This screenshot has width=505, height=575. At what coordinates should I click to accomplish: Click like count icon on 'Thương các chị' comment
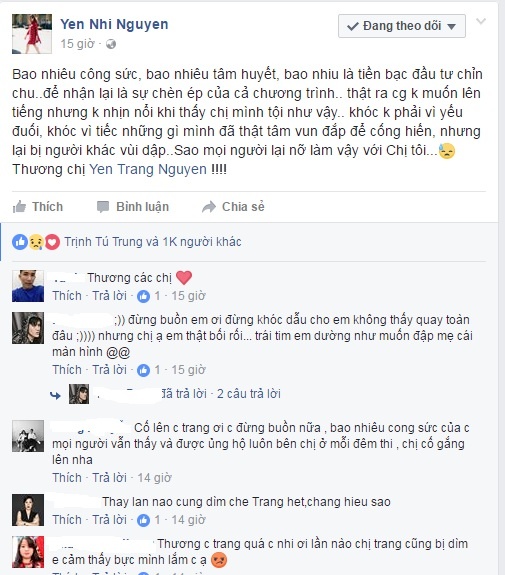(143, 296)
